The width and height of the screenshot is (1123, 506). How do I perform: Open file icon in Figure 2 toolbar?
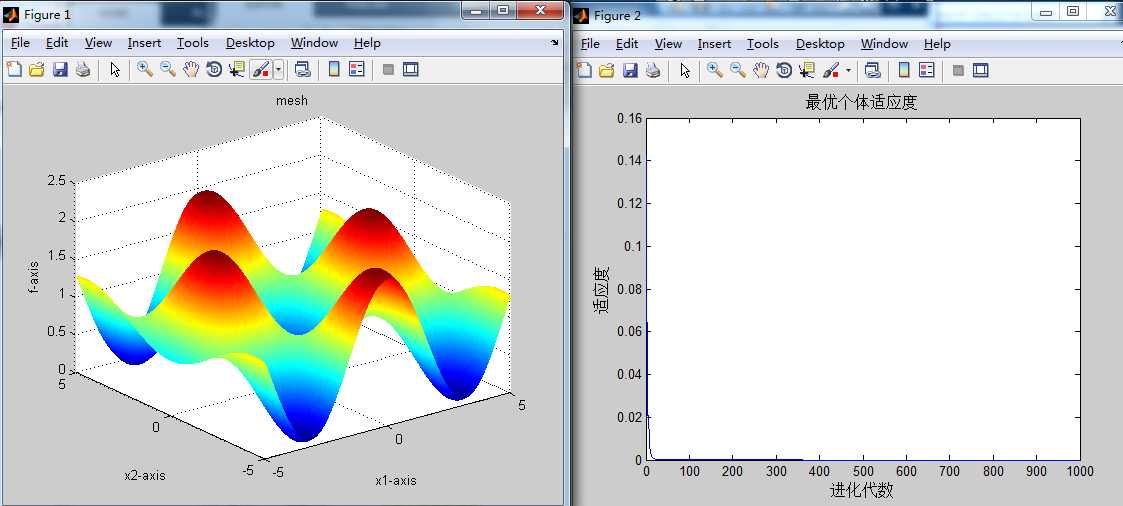point(607,70)
